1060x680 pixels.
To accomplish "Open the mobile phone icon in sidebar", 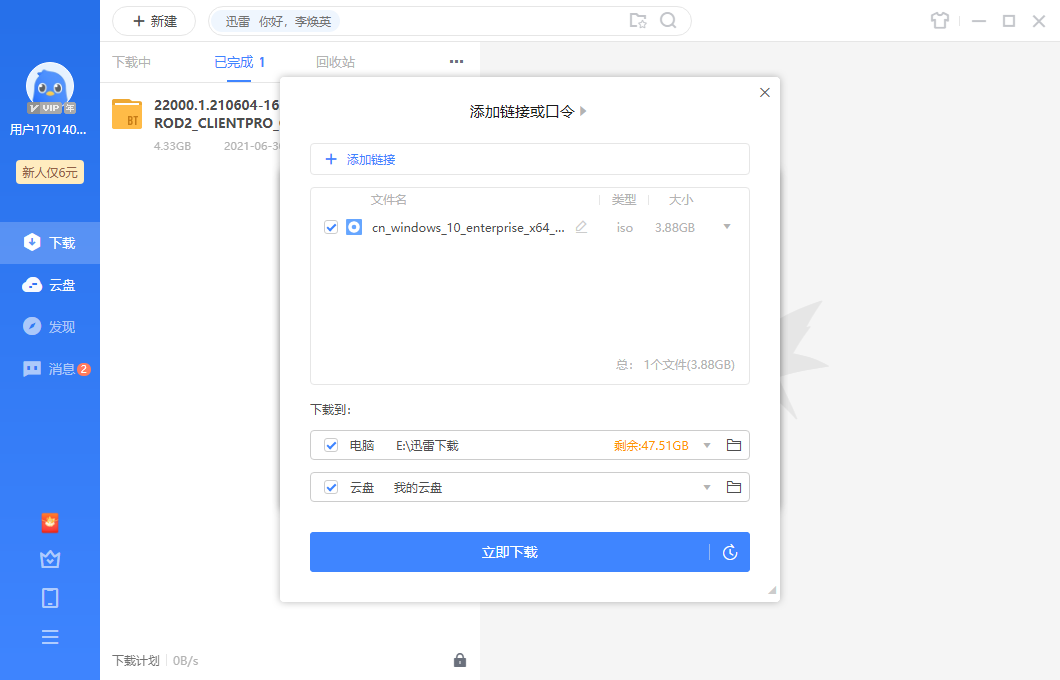I will 50,598.
